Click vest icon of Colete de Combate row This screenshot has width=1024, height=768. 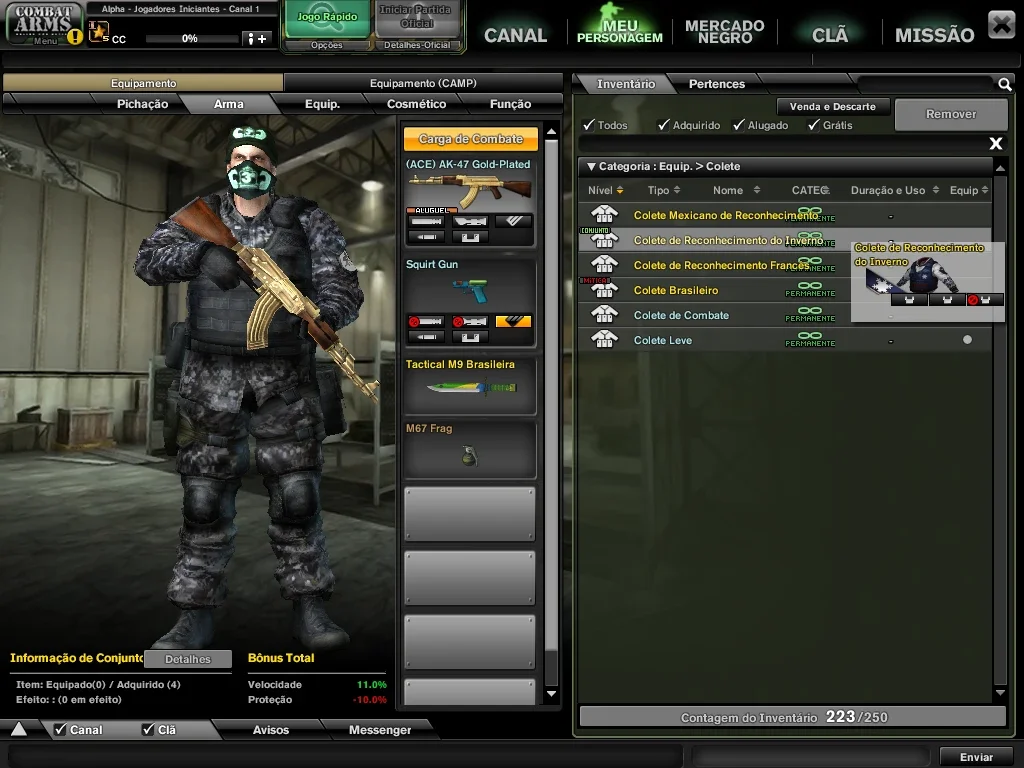pos(604,314)
